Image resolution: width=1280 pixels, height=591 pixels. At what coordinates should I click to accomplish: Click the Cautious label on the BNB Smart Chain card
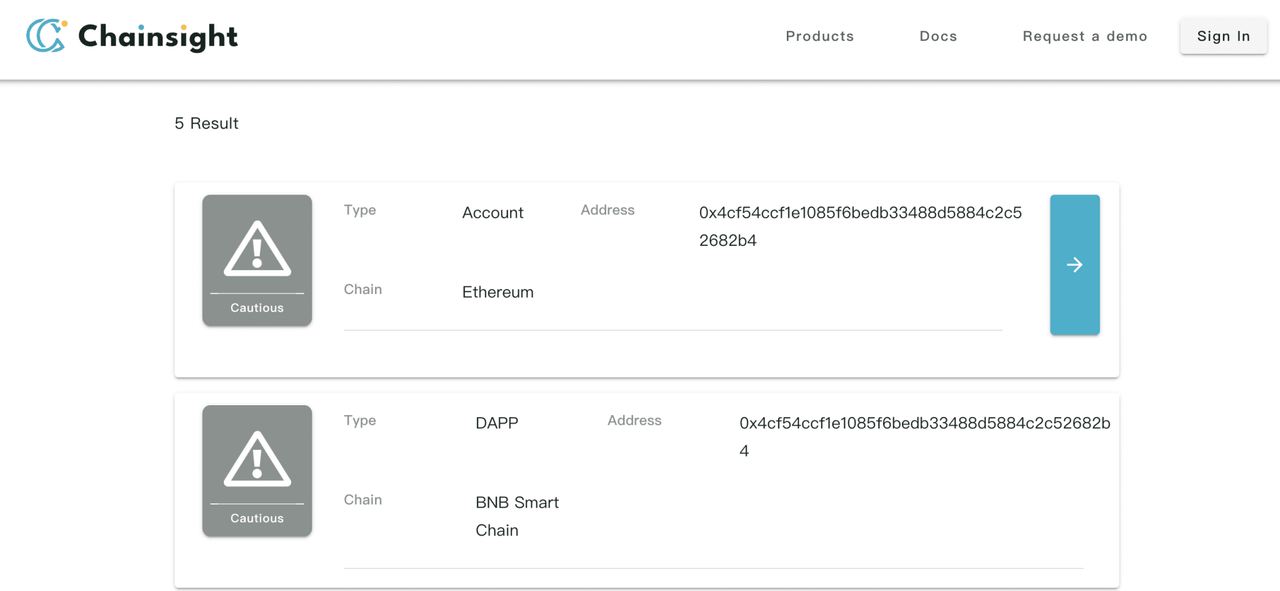[x=257, y=518]
